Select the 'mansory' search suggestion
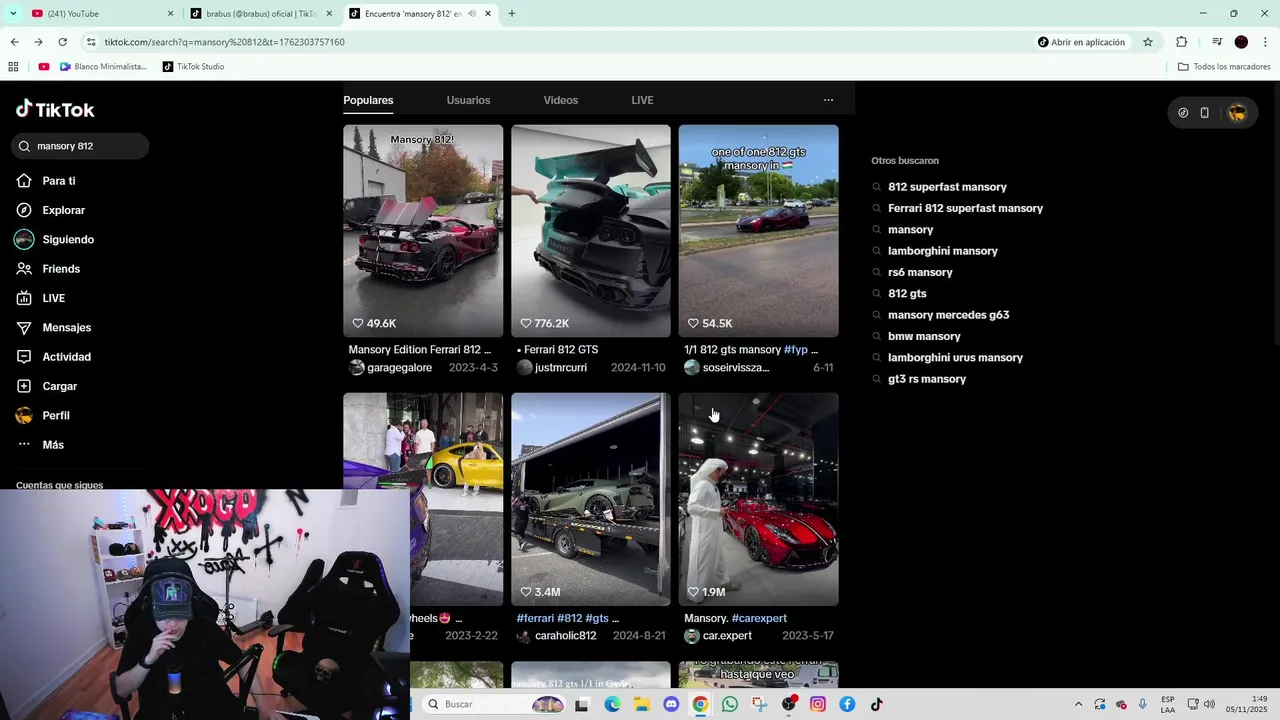Screen dimensions: 1280x720 click(x=910, y=230)
